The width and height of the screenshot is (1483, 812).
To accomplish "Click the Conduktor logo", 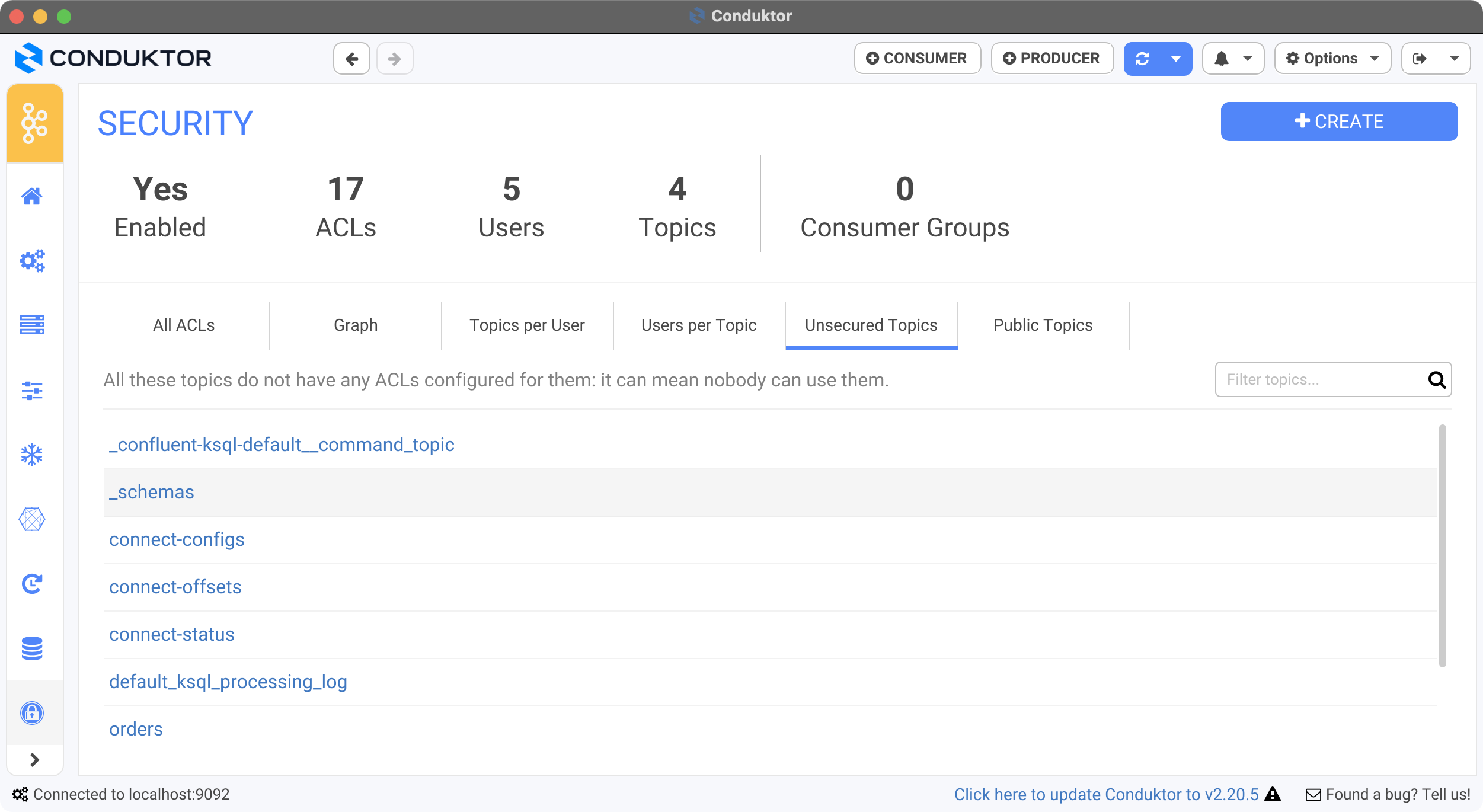I will point(113,58).
